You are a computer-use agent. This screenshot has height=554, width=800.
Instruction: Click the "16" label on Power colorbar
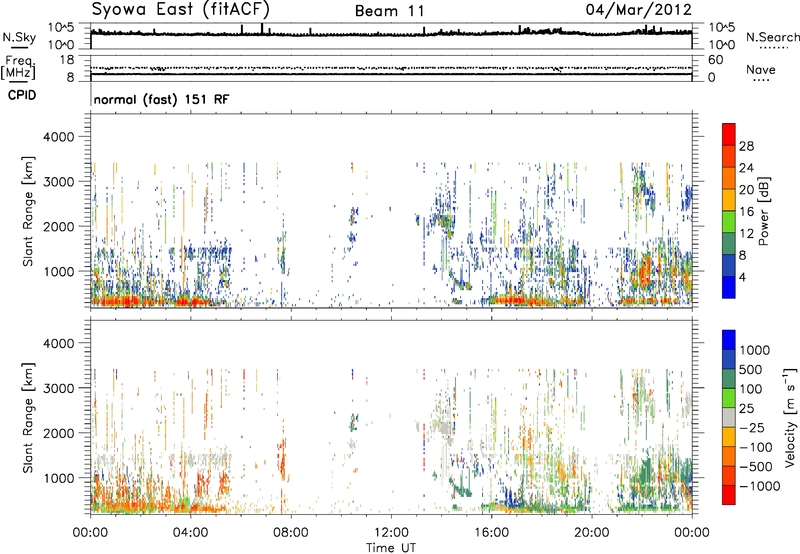[746, 212]
